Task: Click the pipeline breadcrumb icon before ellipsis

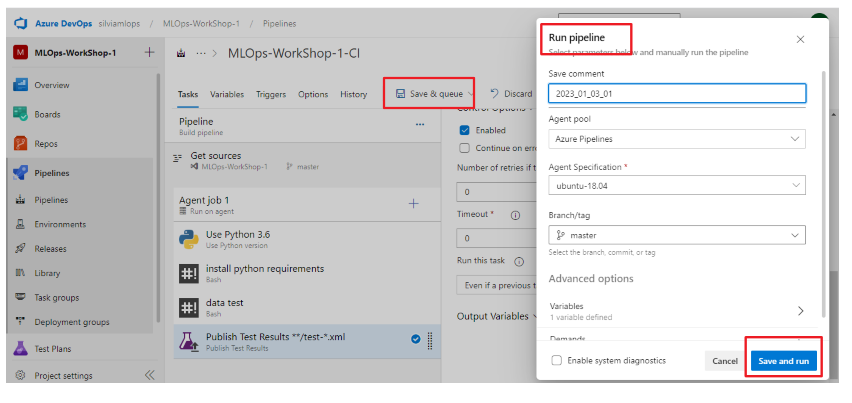Action: point(181,53)
